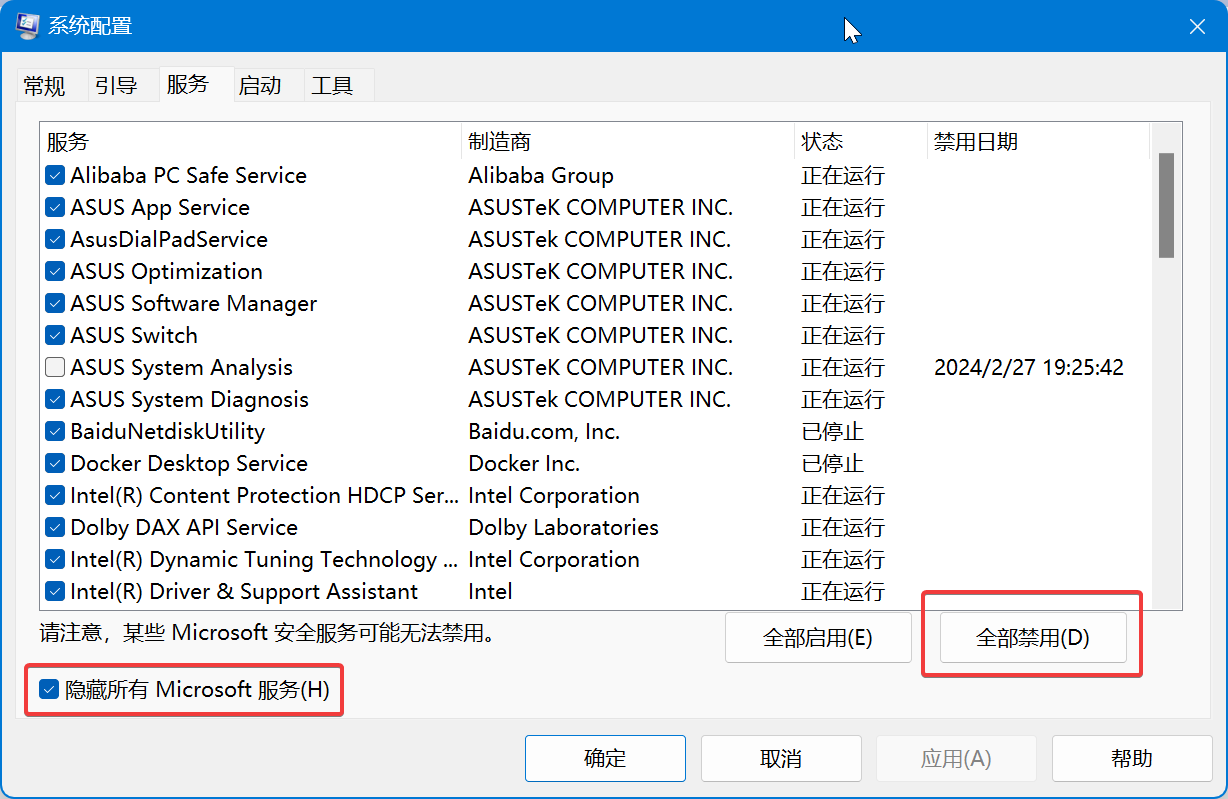
Task: Sort by 禁用日期 column header
Action: click(1038, 142)
